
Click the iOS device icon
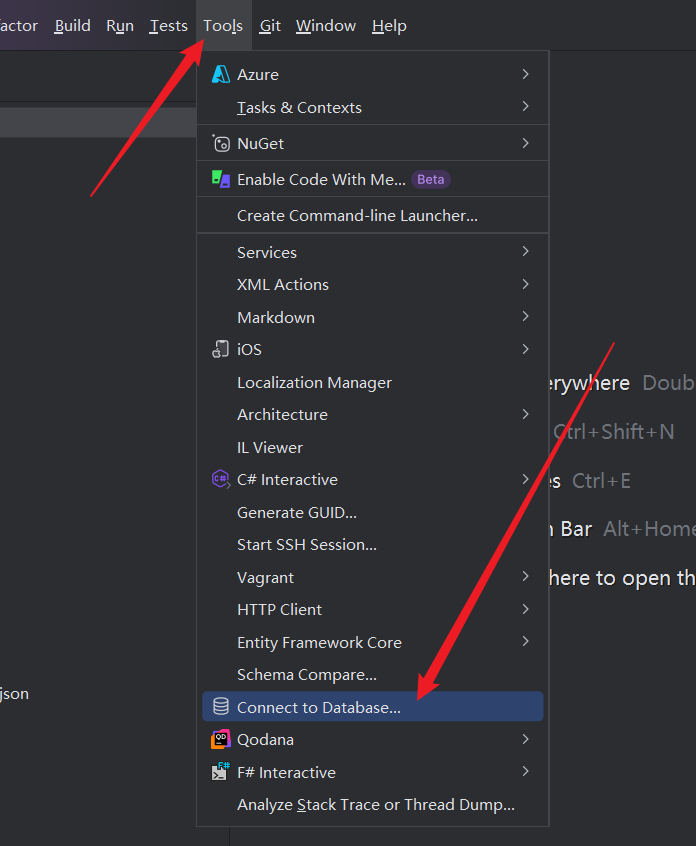pos(221,349)
